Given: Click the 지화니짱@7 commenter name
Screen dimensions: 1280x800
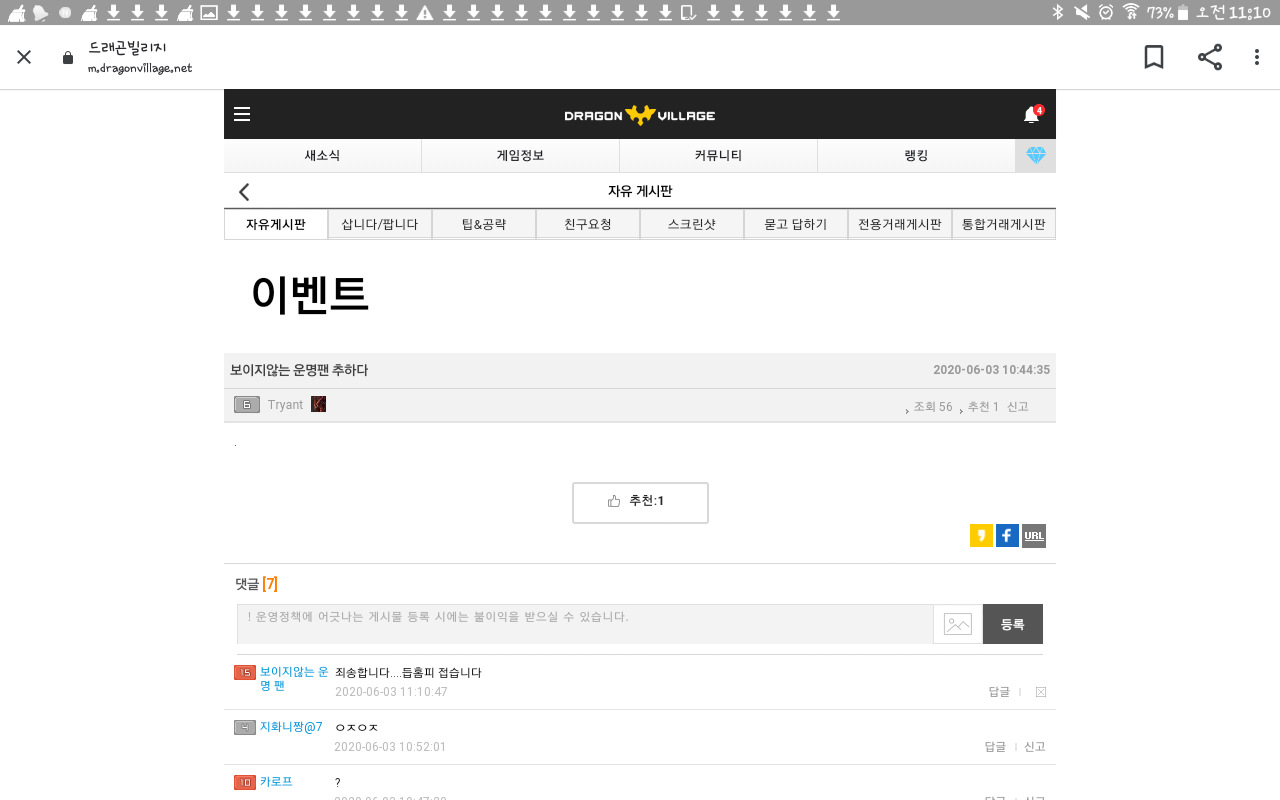Looking at the screenshot, I should click(x=291, y=727).
